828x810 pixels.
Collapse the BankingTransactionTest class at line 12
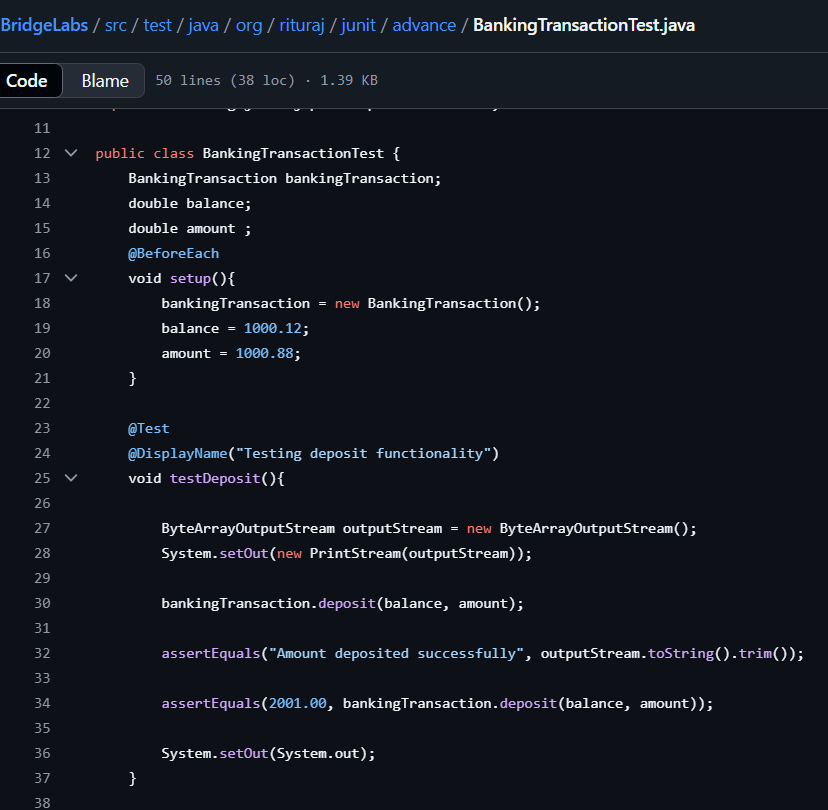tap(71, 153)
